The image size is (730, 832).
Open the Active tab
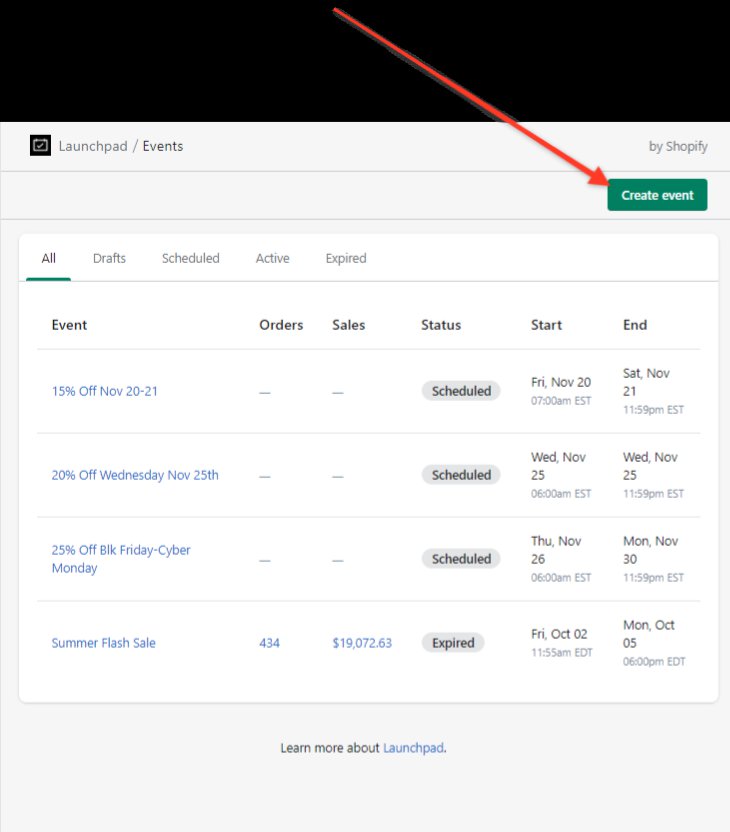[272, 258]
